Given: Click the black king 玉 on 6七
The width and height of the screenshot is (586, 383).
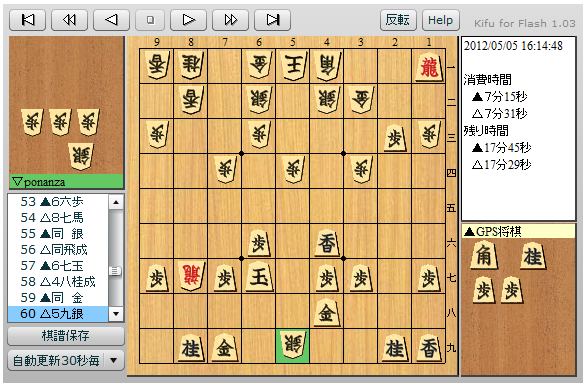Looking at the screenshot, I should [x=259, y=277].
